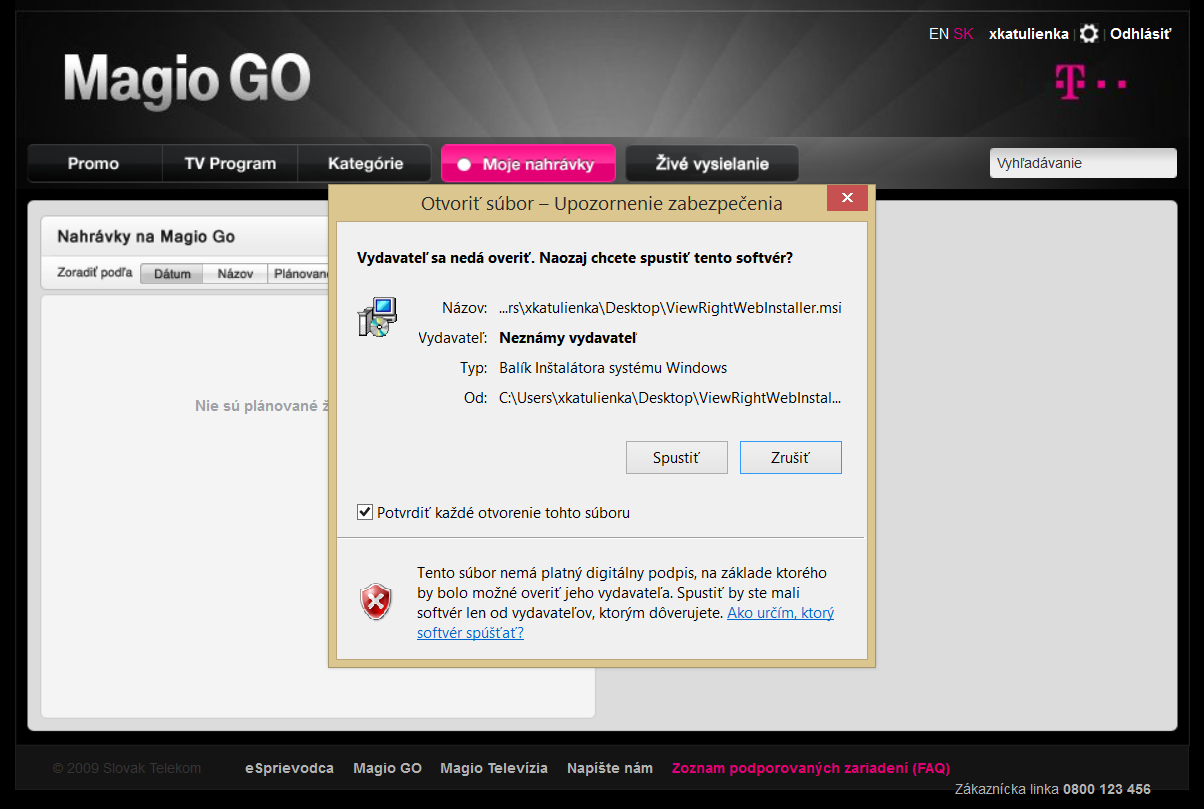The width and height of the screenshot is (1204, 809).
Task: Click the Windows Installer package icon
Action: pyautogui.click(x=377, y=317)
